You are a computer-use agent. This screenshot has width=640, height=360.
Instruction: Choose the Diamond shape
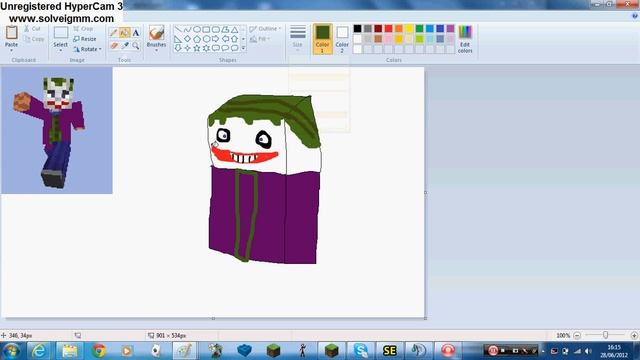point(187,39)
